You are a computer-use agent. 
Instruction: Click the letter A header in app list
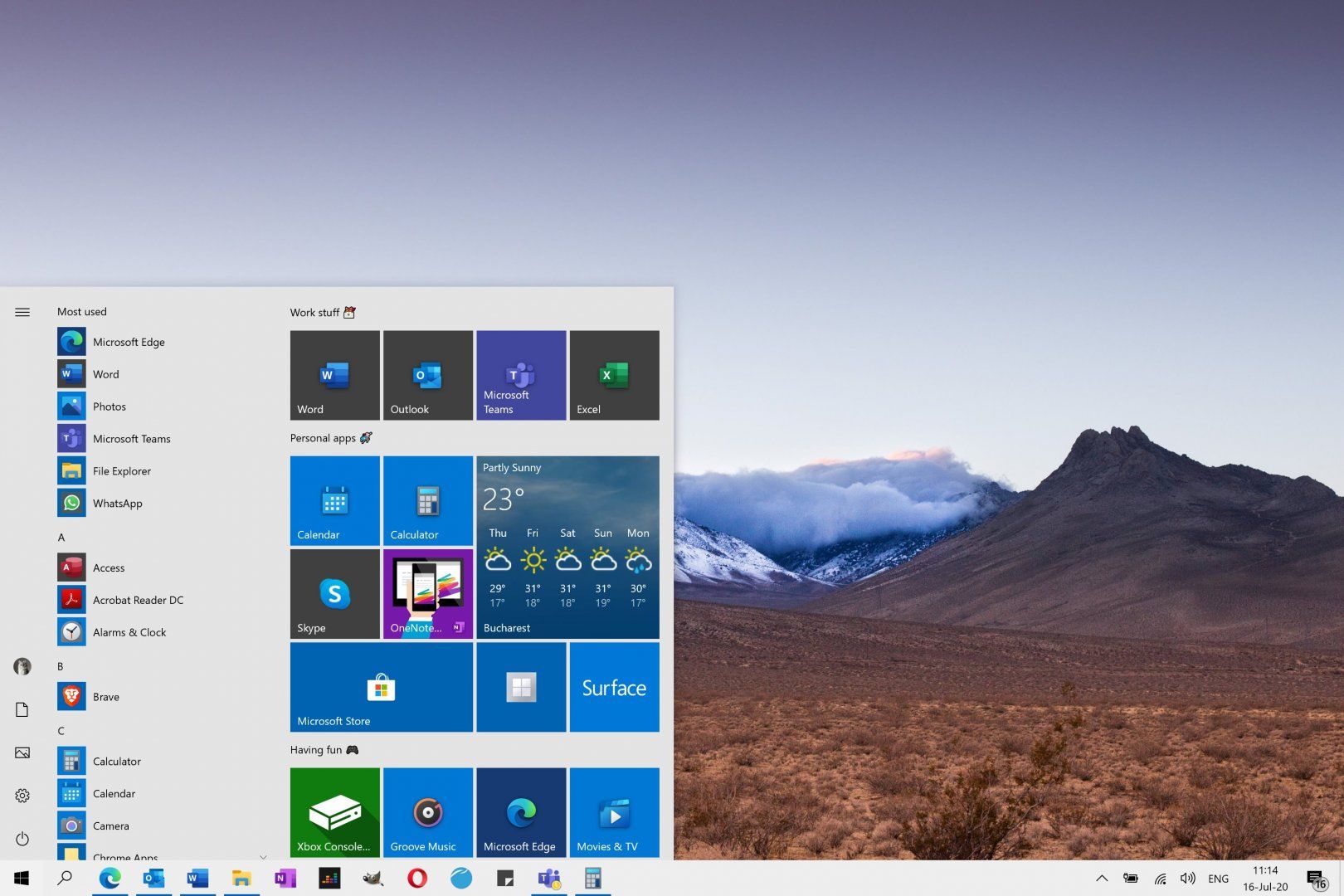(61, 538)
